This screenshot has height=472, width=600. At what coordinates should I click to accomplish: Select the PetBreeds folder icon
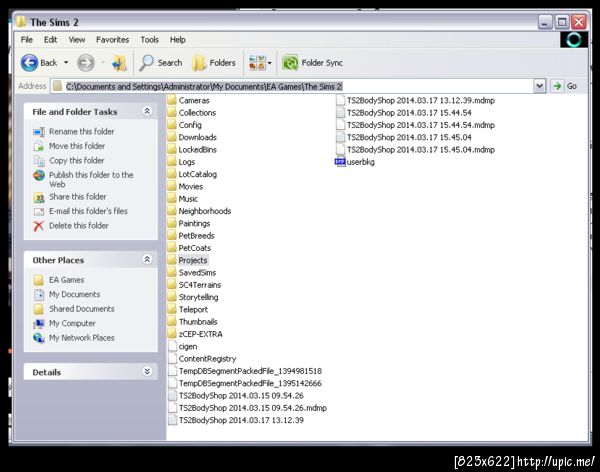tap(172, 235)
